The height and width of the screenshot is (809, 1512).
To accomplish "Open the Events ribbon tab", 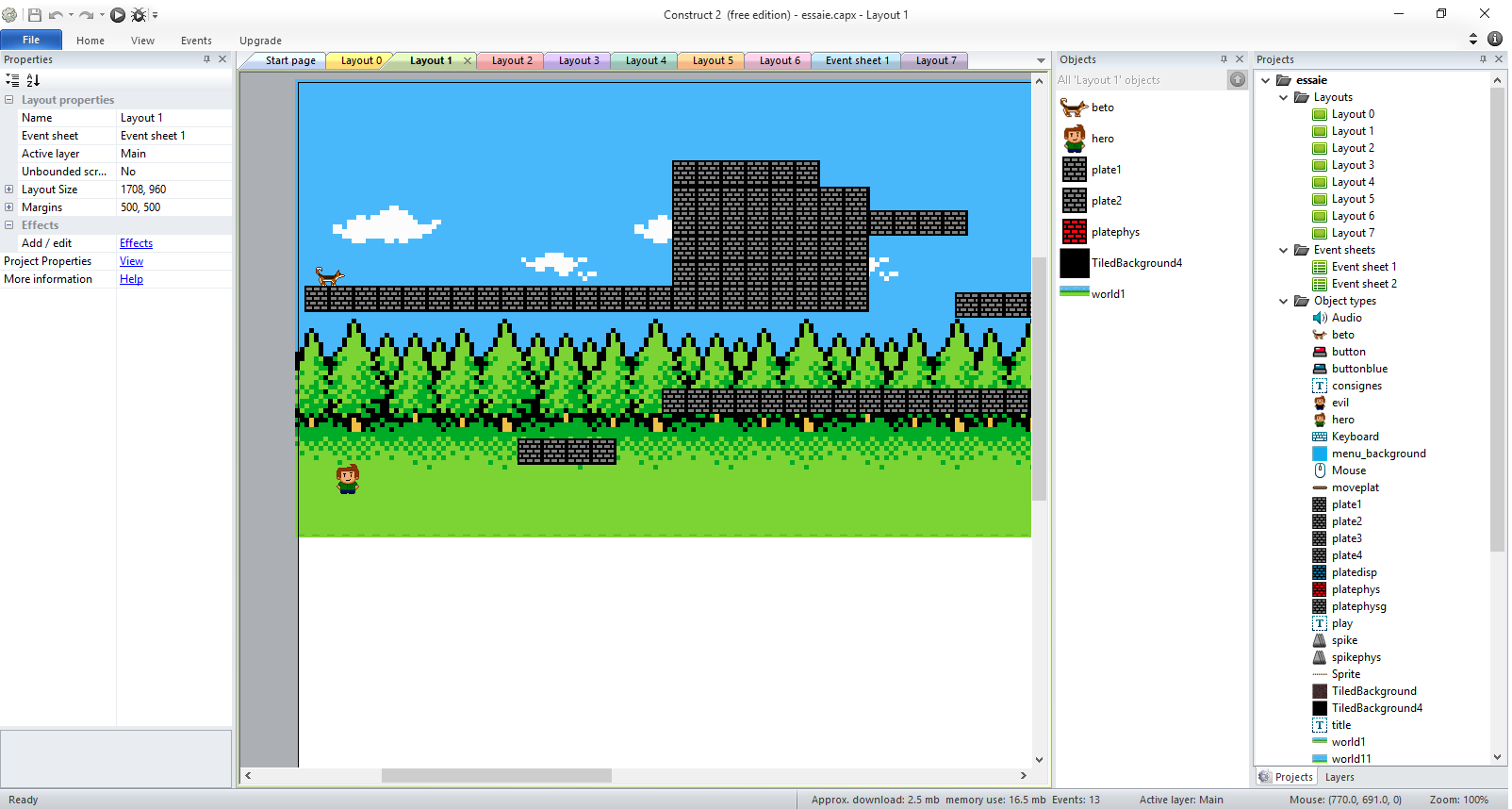I will click(196, 41).
